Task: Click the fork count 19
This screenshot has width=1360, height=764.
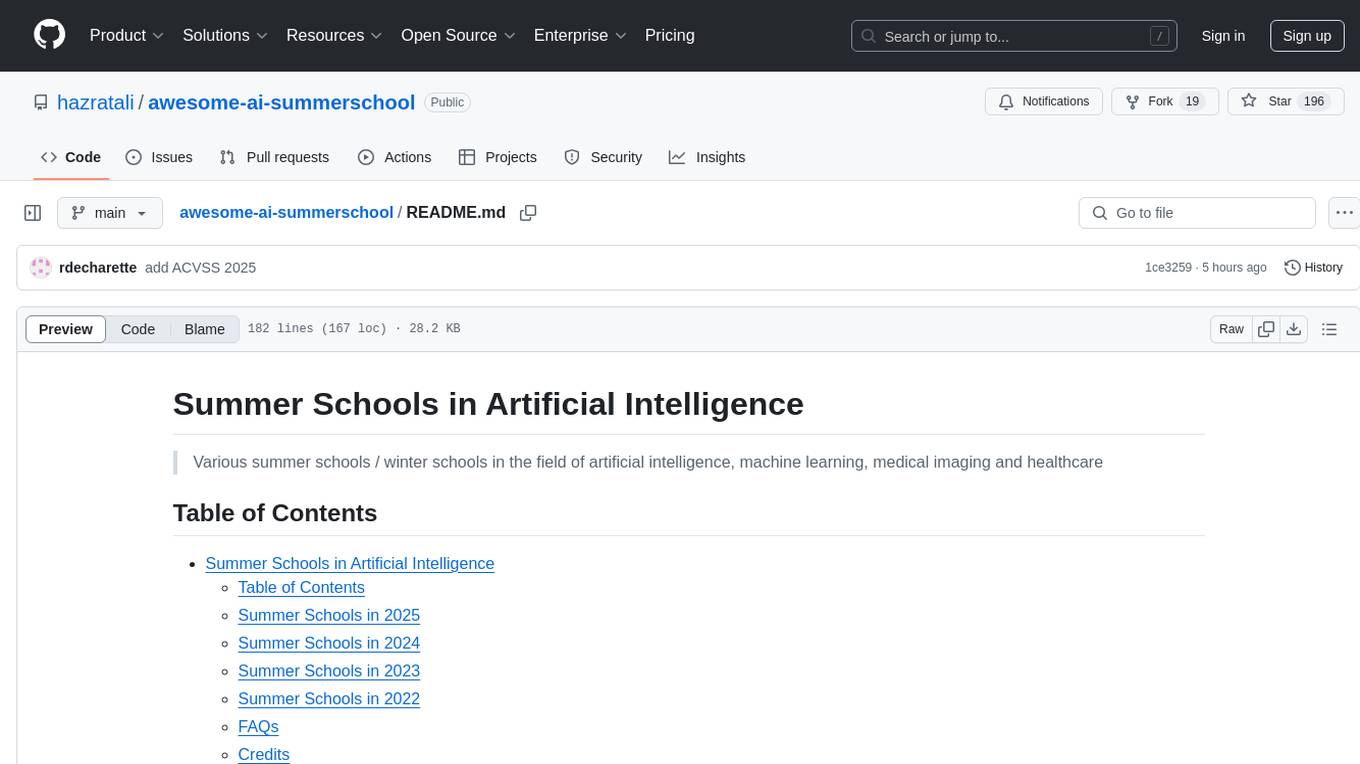Action: click(x=1191, y=102)
